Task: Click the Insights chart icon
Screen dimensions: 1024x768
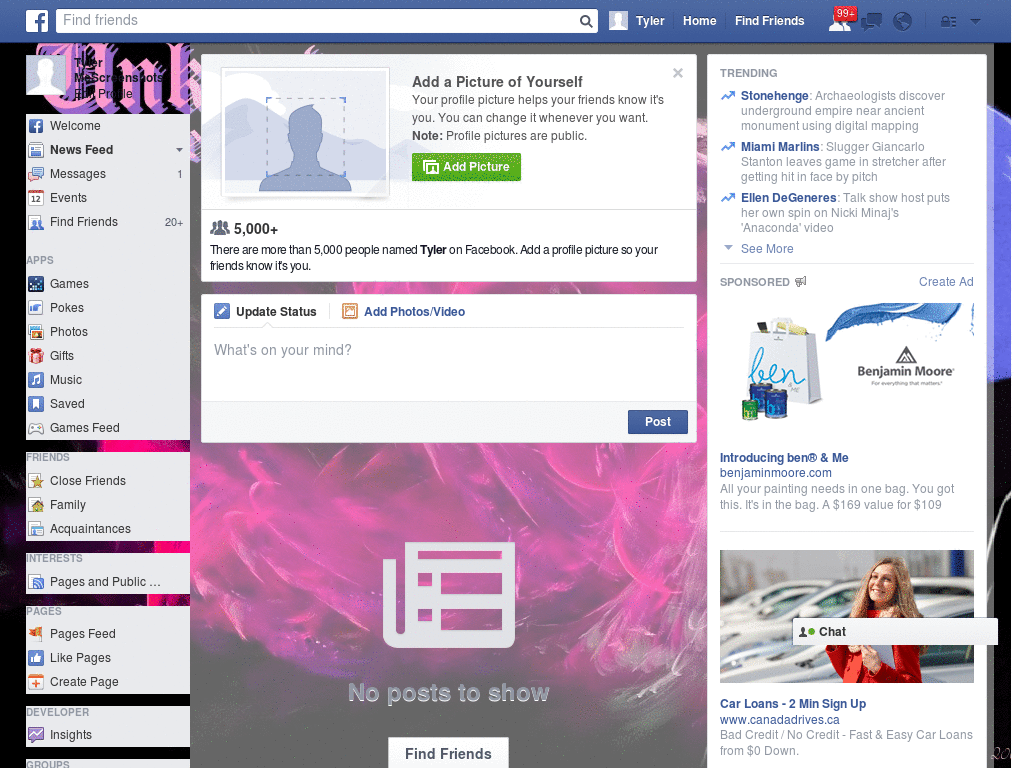Action: tap(36, 735)
